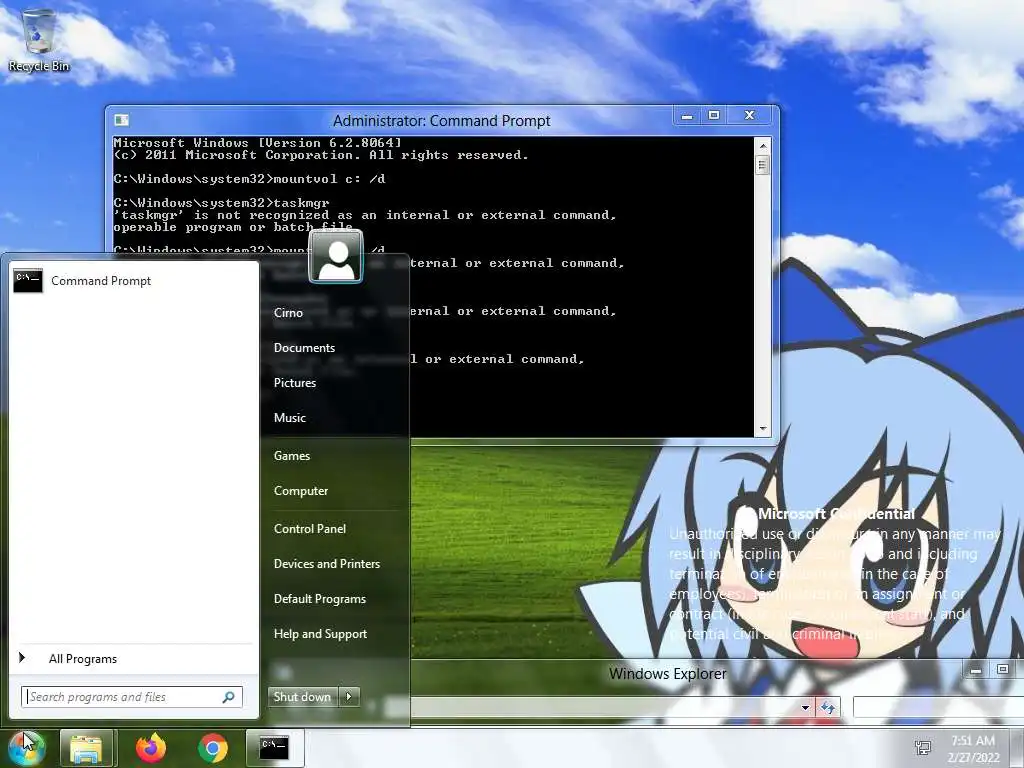Launch Firefox from the taskbar
Image resolution: width=1024 pixels, height=768 pixels.
151,748
